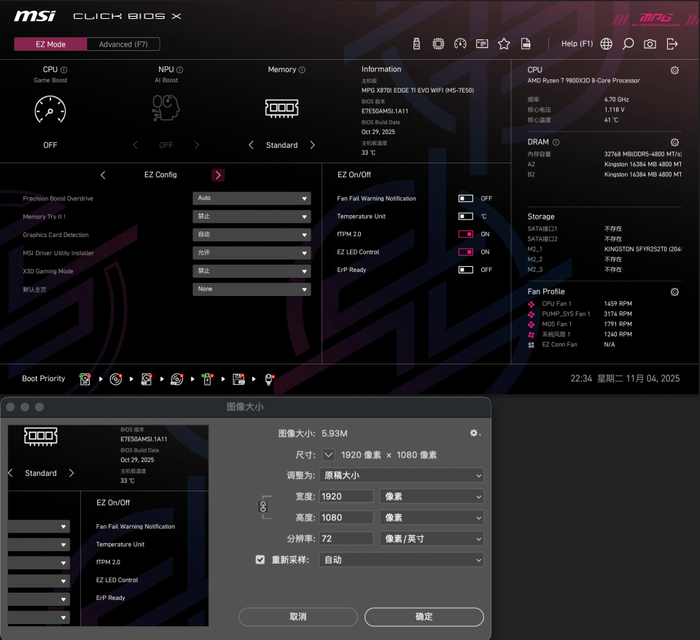Click the Boot Priority label

tap(43, 378)
